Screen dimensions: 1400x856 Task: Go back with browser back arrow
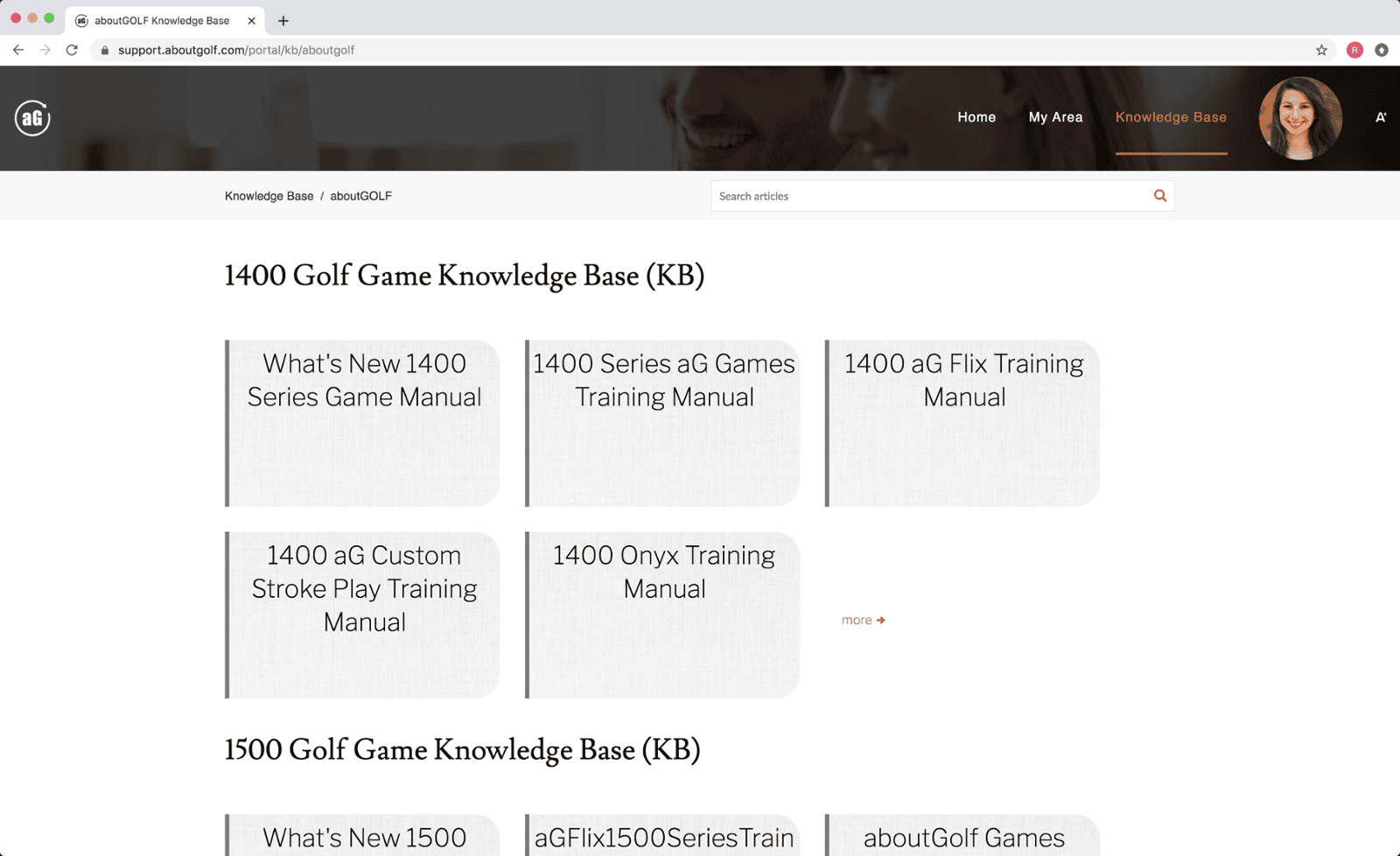click(x=18, y=50)
